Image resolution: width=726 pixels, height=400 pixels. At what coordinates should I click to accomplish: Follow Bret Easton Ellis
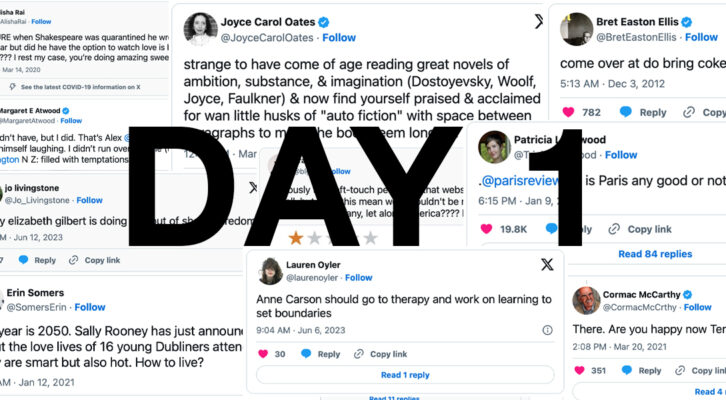(701, 37)
